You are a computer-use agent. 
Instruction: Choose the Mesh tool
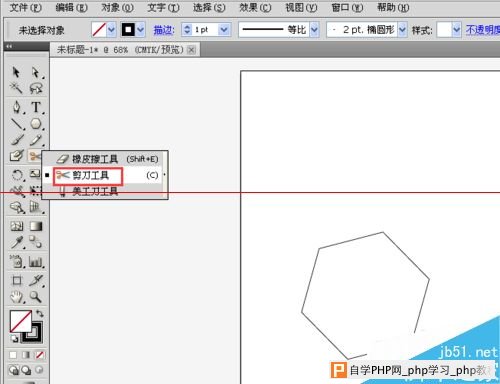(x=17, y=226)
